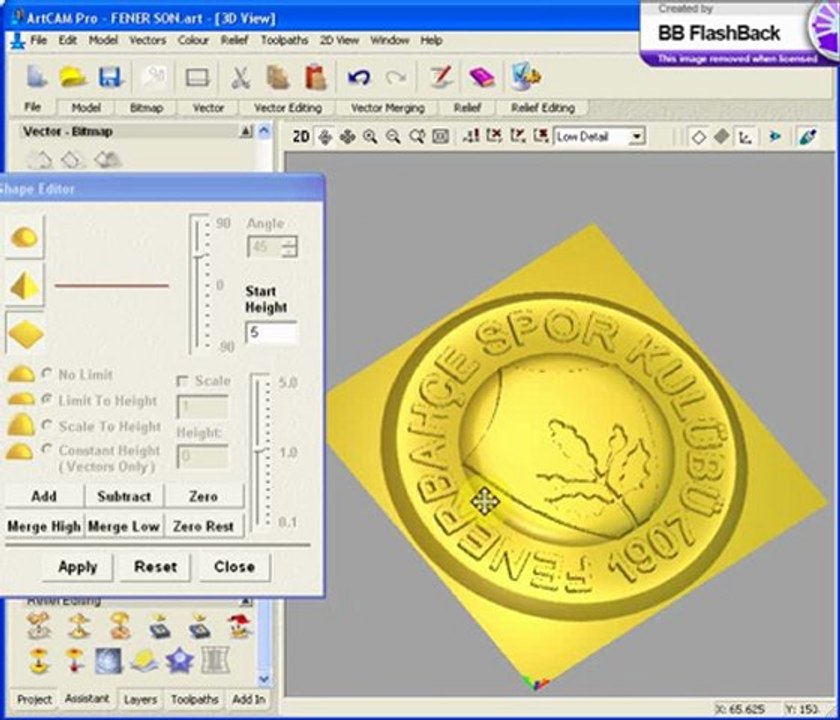Click the Zero Rest button
Viewport: 840px width, 720px height.
(x=203, y=526)
